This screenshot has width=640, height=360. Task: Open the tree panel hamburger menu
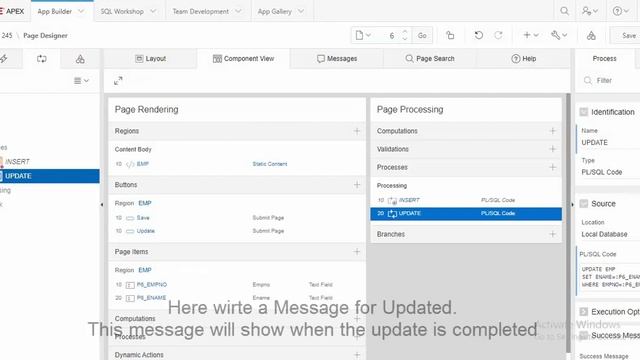pos(81,81)
